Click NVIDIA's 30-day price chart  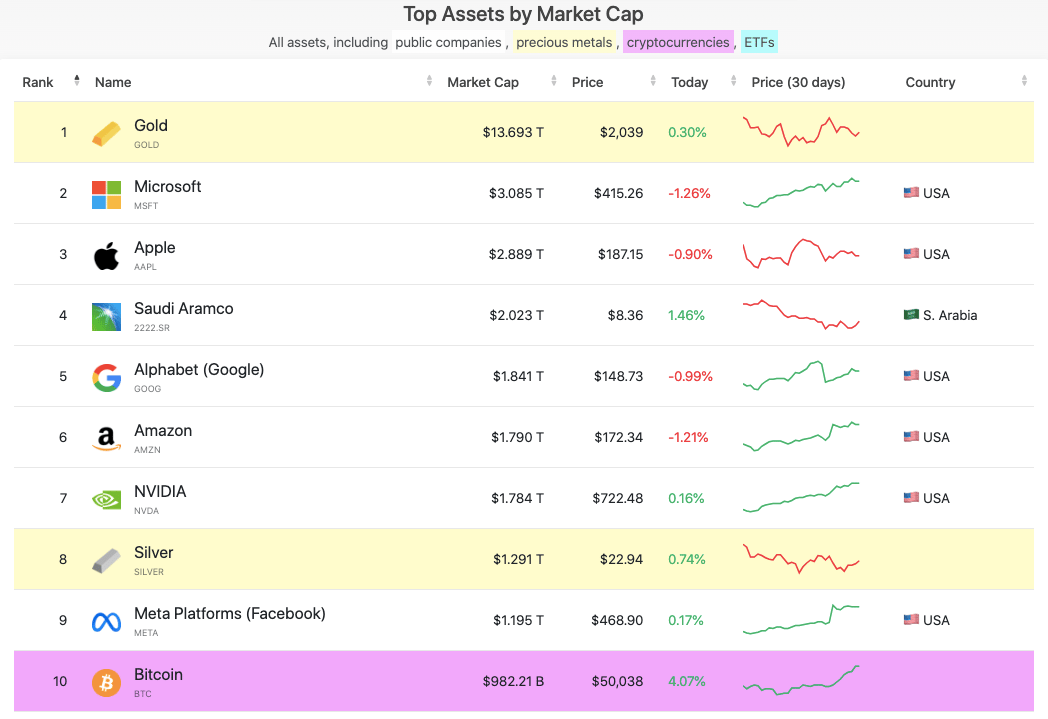tap(801, 497)
